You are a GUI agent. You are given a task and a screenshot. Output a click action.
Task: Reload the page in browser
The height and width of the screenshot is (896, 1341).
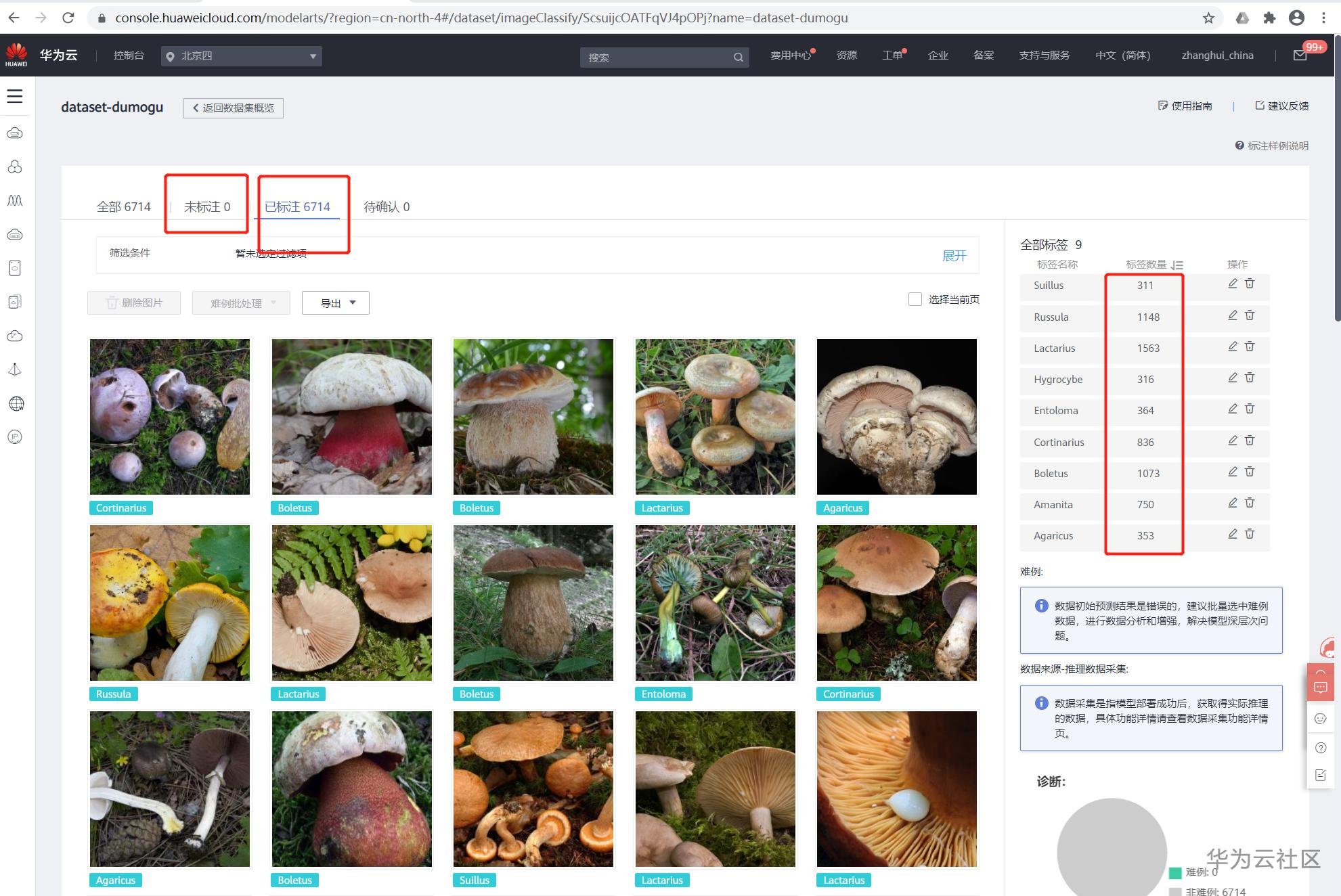[x=68, y=18]
